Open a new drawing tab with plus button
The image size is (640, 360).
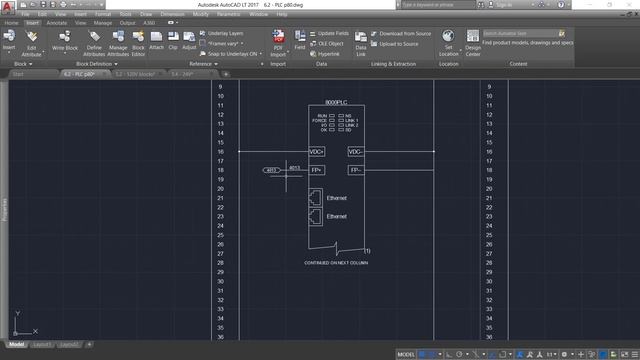pos(226,74)
